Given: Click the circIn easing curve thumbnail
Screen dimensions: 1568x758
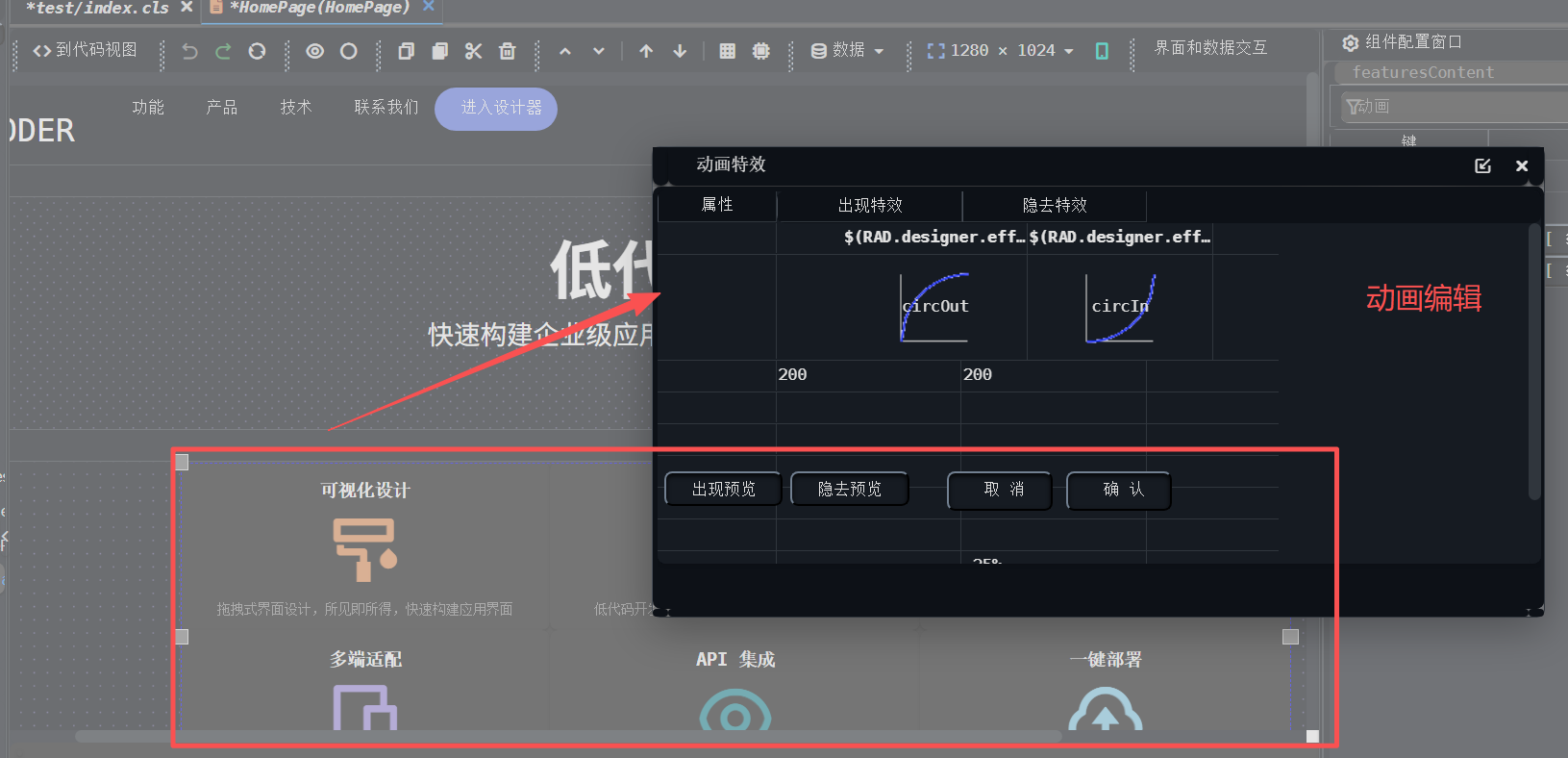Looking at the screenshot, I should [1120, 308].
